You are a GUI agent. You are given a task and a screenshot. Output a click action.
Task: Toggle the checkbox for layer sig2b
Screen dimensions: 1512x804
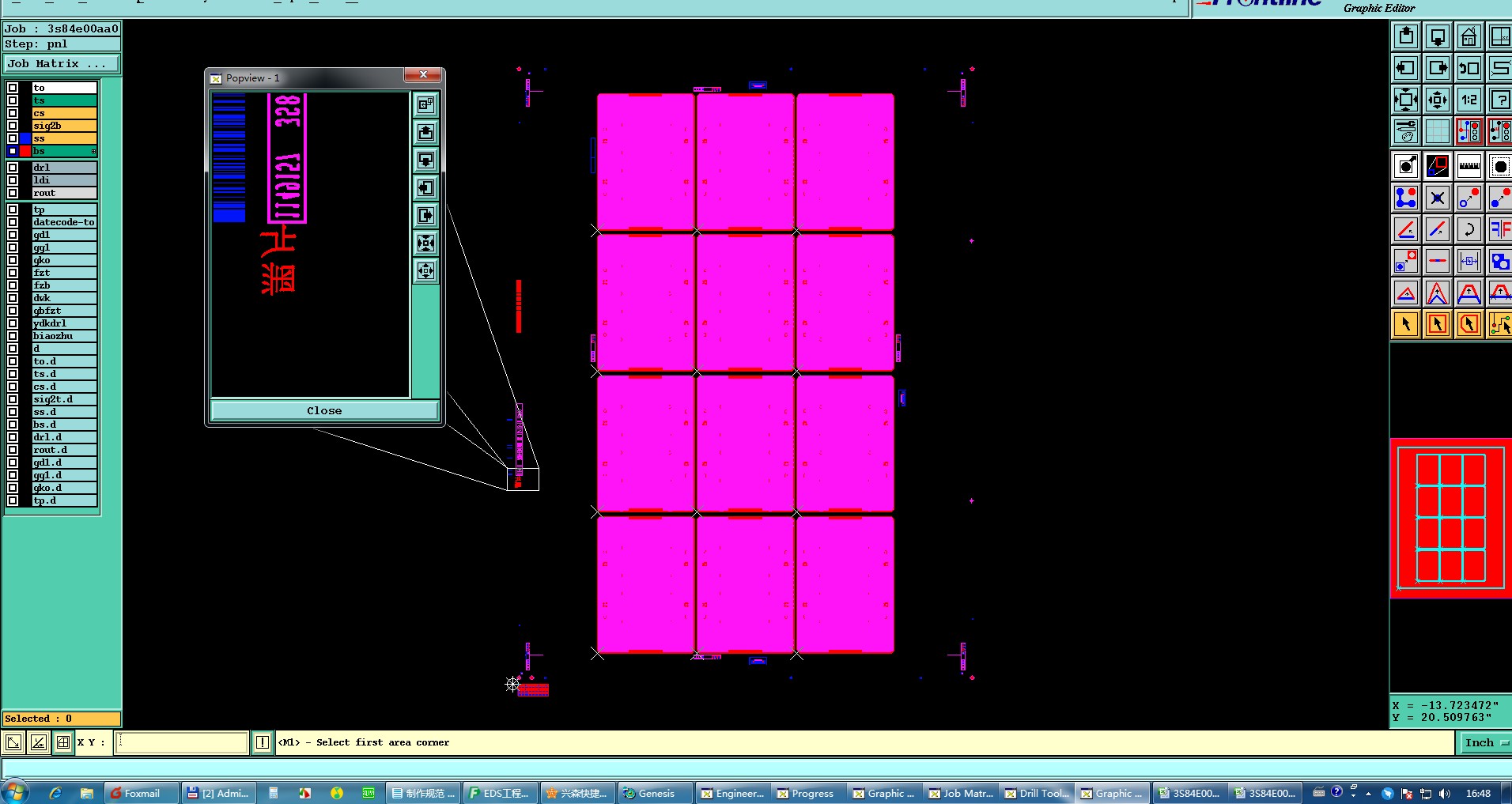point(13,126)
